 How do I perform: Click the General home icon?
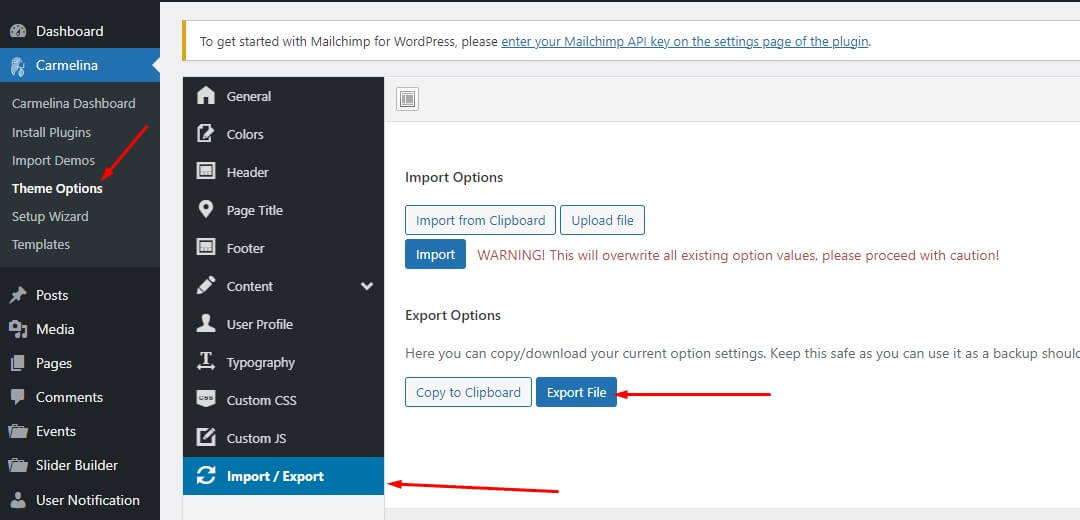pos(206,96)
